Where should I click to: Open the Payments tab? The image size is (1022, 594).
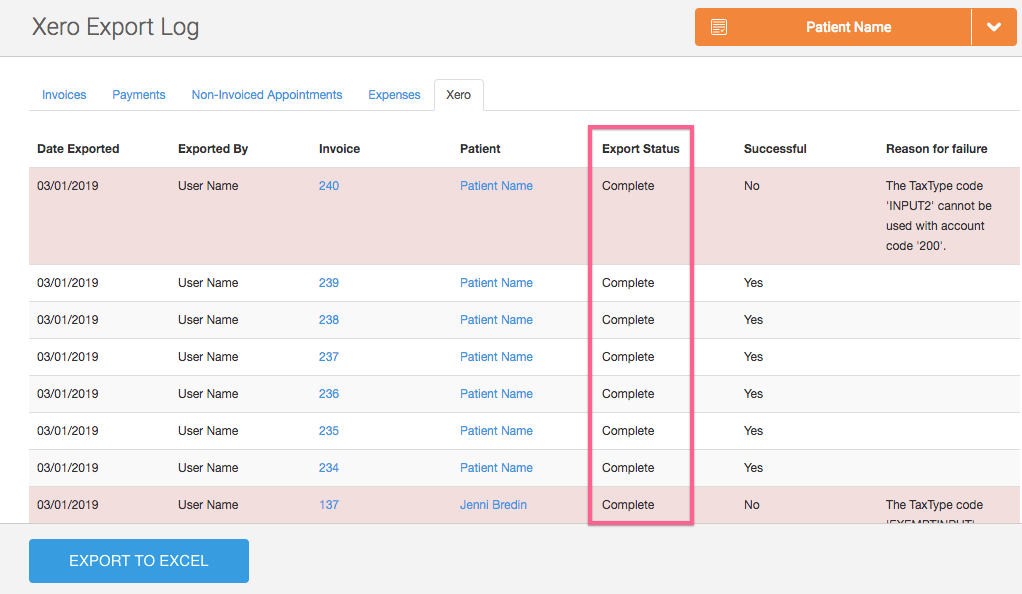click(x=139, y=95)
